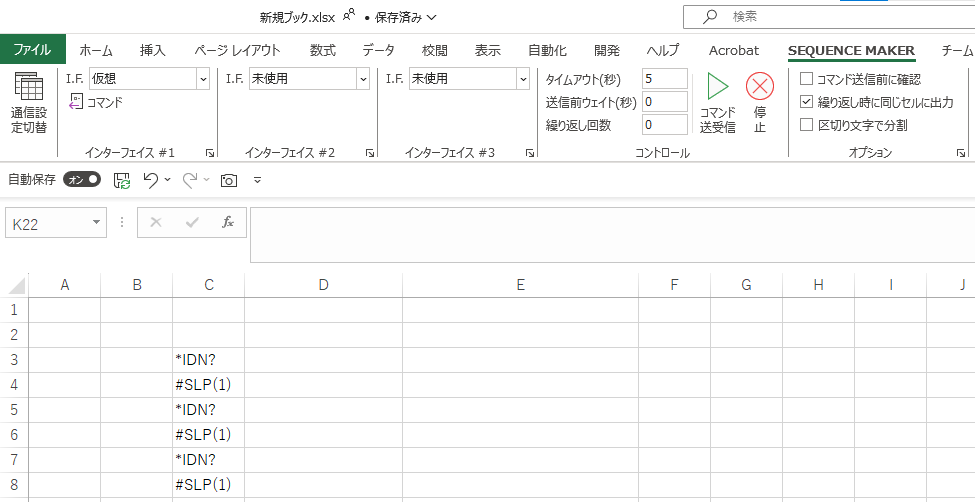Expand the オプション dialog launcher
This screenshot has height=502, width=975.
click(961, 153)
